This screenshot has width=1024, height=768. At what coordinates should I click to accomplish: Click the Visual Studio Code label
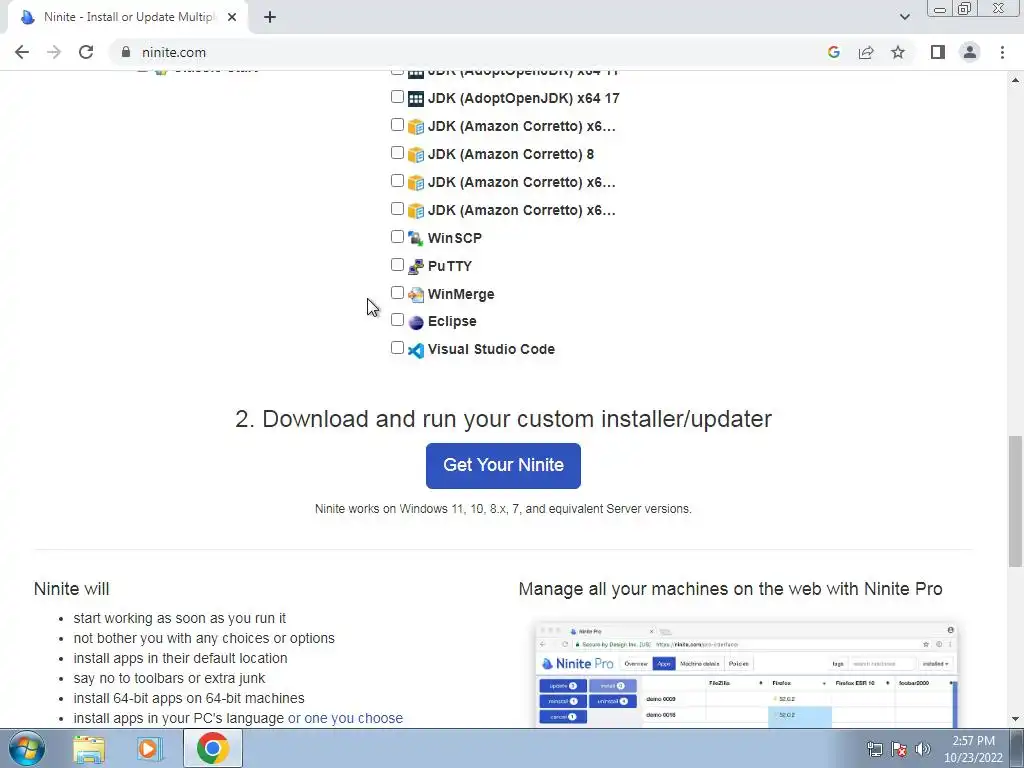pyautogui.click(x=491, y=349)
